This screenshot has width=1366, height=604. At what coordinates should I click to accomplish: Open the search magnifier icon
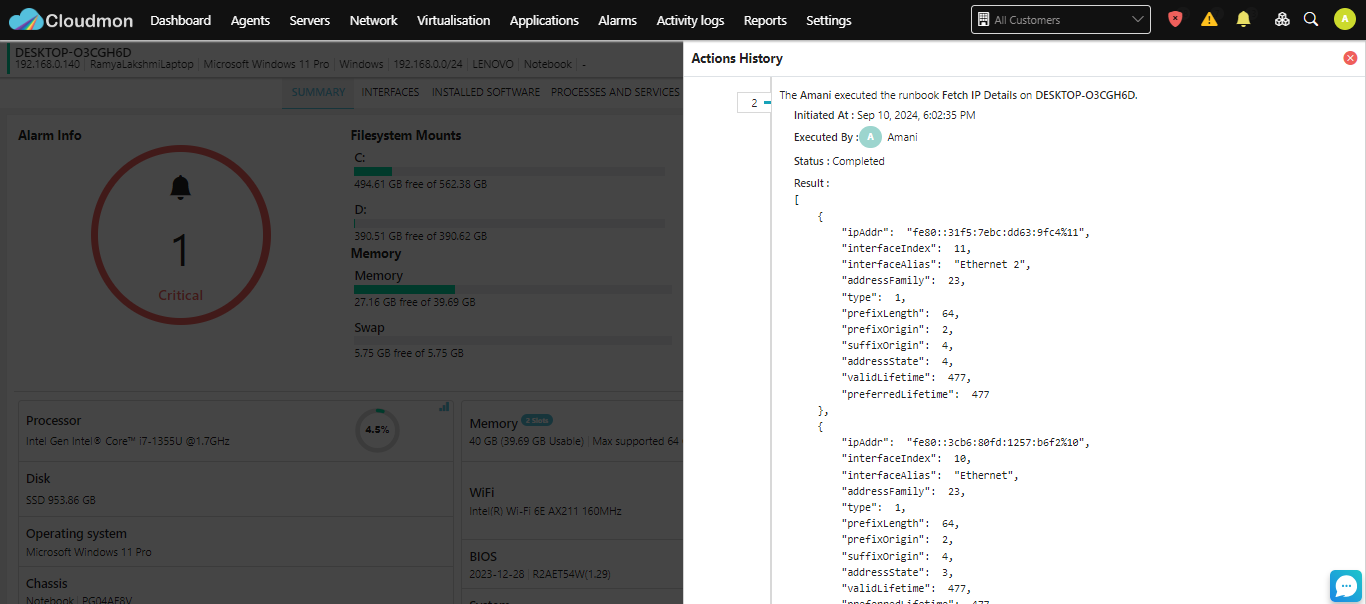(x=1311, y=19)
